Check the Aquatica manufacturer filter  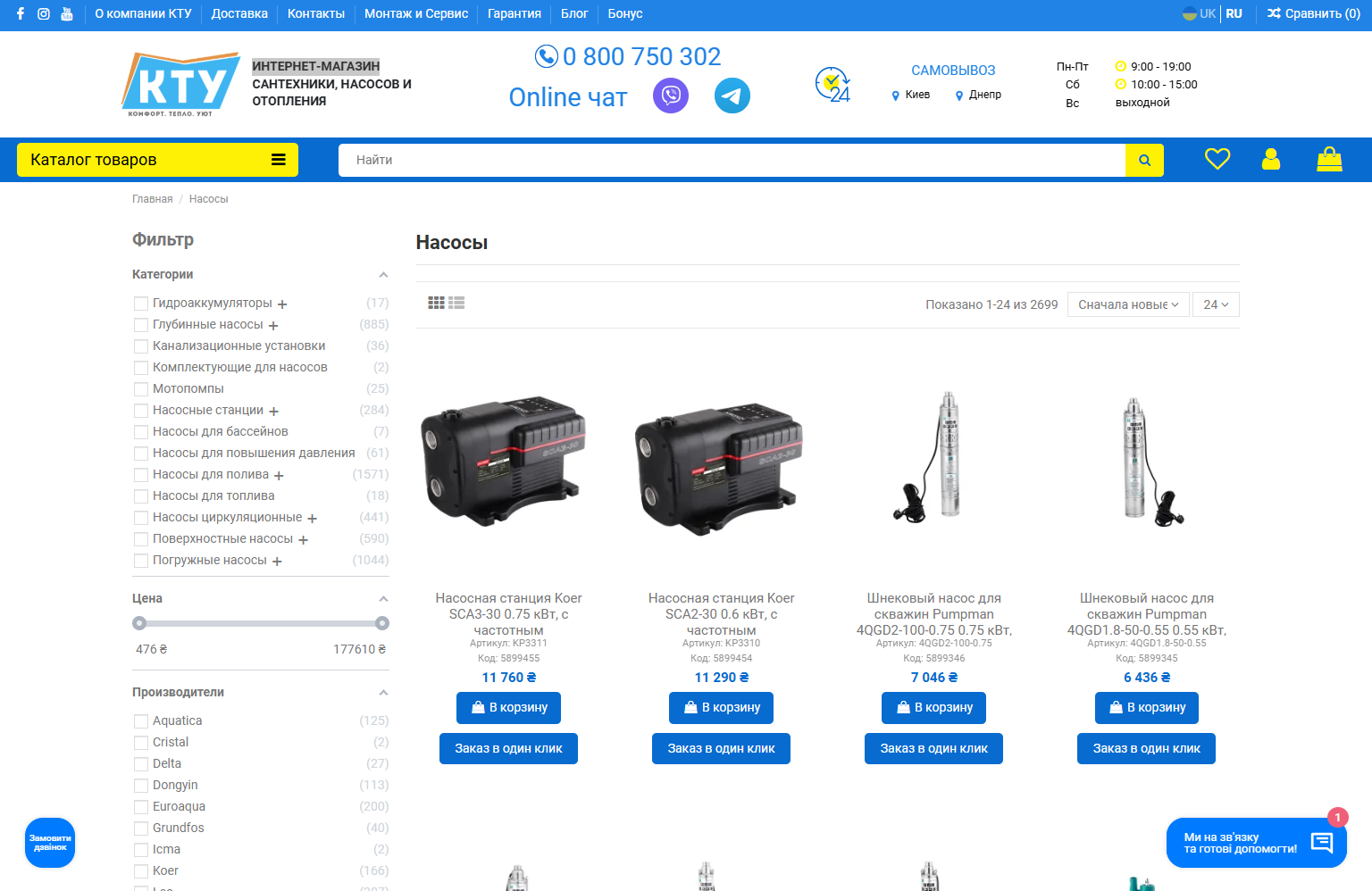(x=140, y=721)
